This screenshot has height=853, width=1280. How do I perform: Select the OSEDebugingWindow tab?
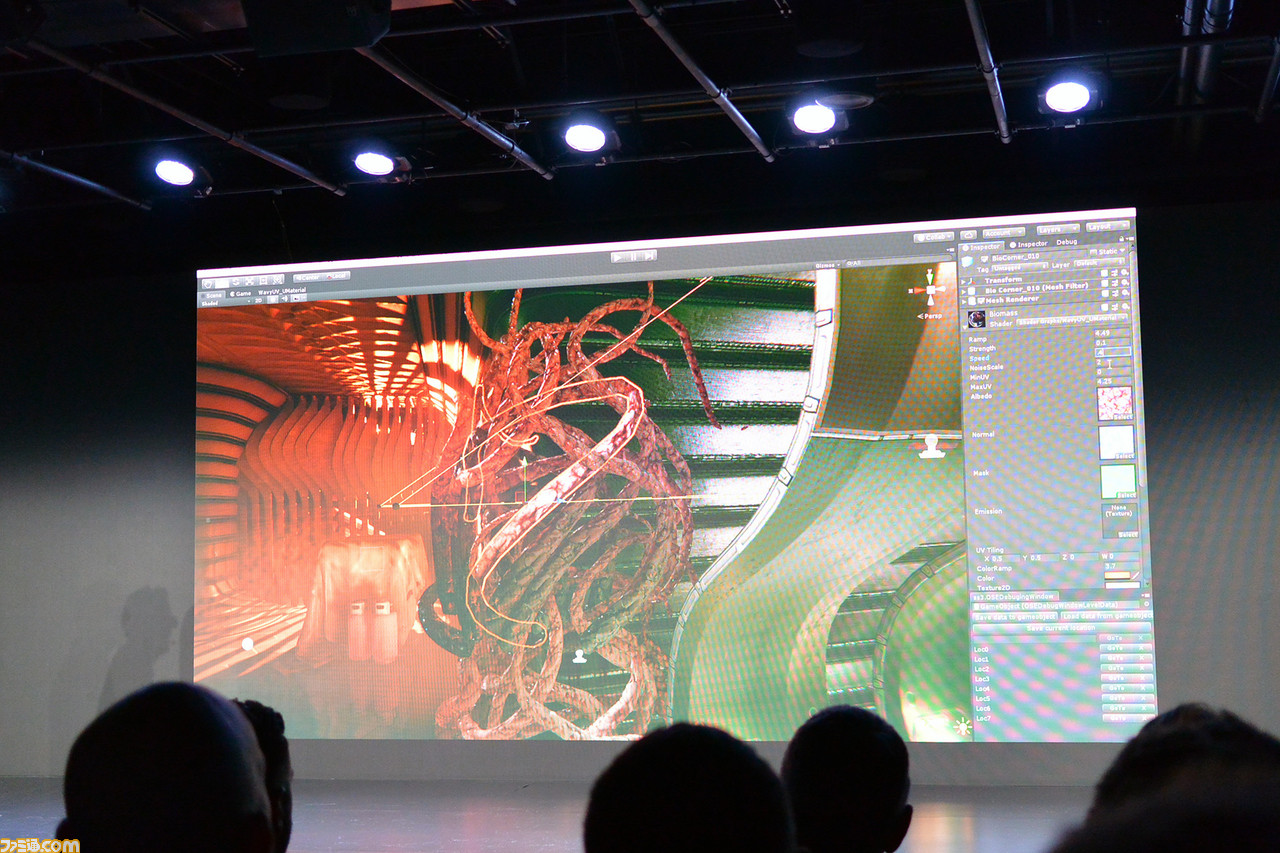click(1015, 597)
